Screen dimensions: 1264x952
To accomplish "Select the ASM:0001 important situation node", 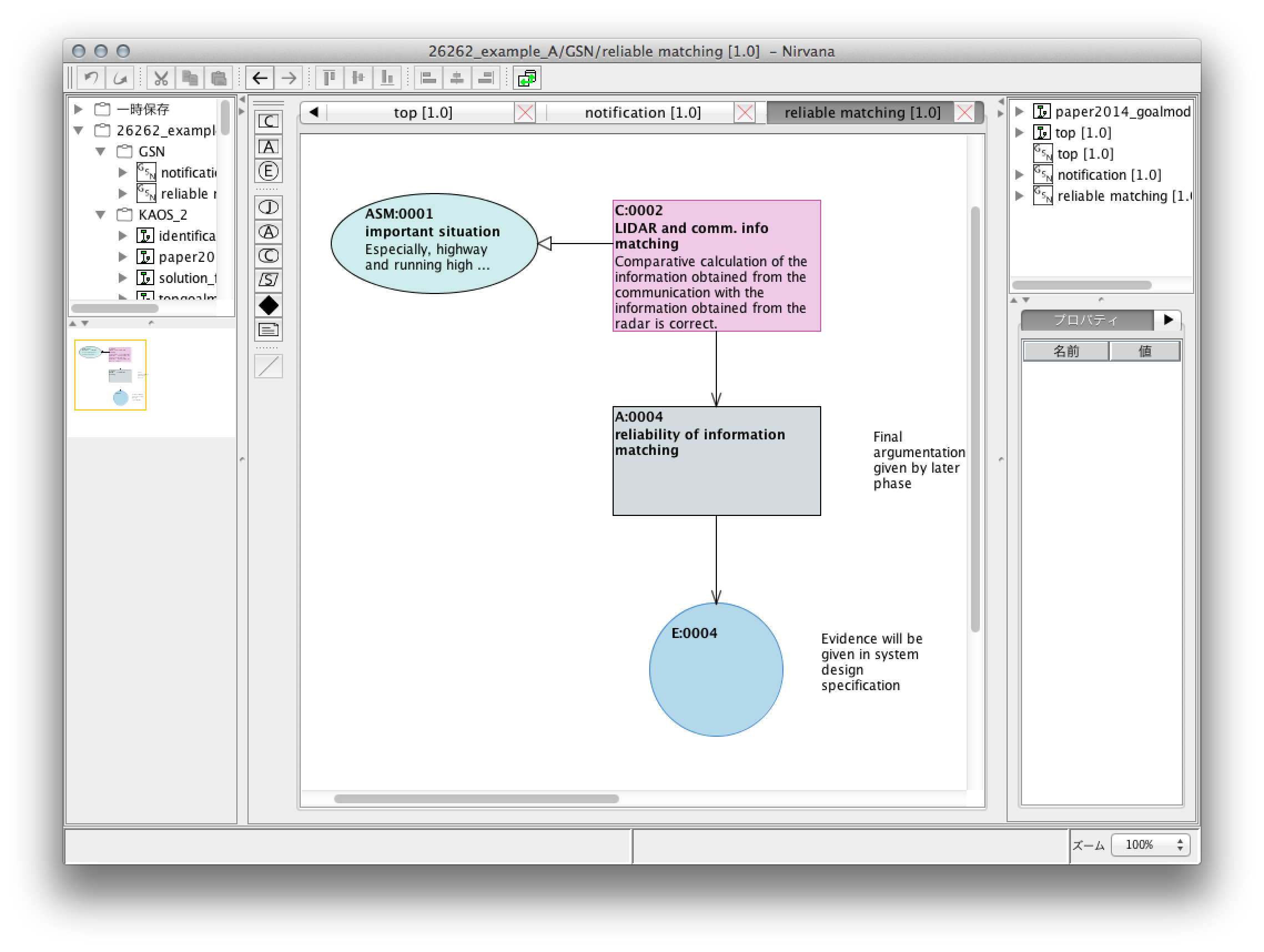I will (434, 244).
